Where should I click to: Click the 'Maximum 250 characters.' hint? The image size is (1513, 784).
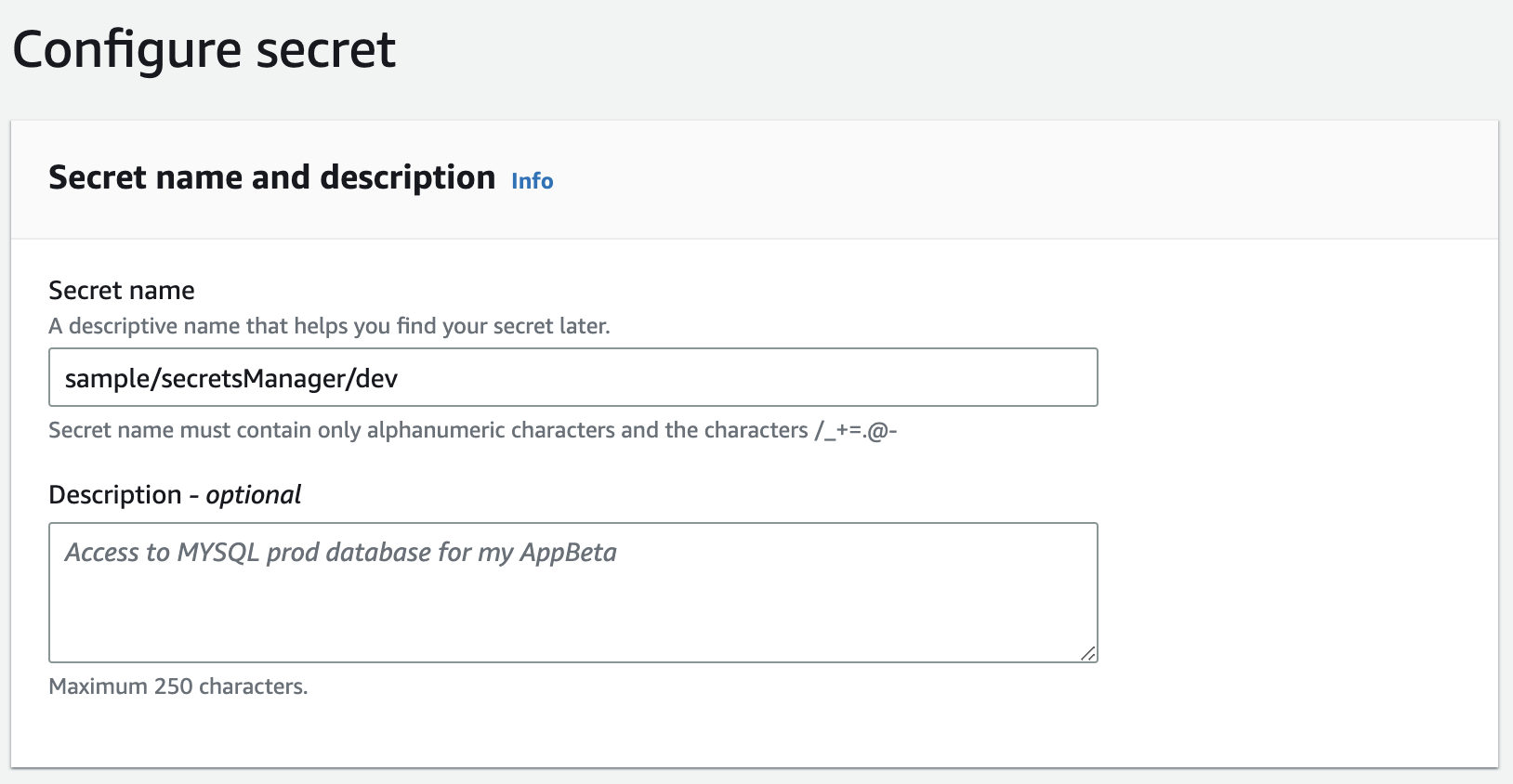[178, 686]
